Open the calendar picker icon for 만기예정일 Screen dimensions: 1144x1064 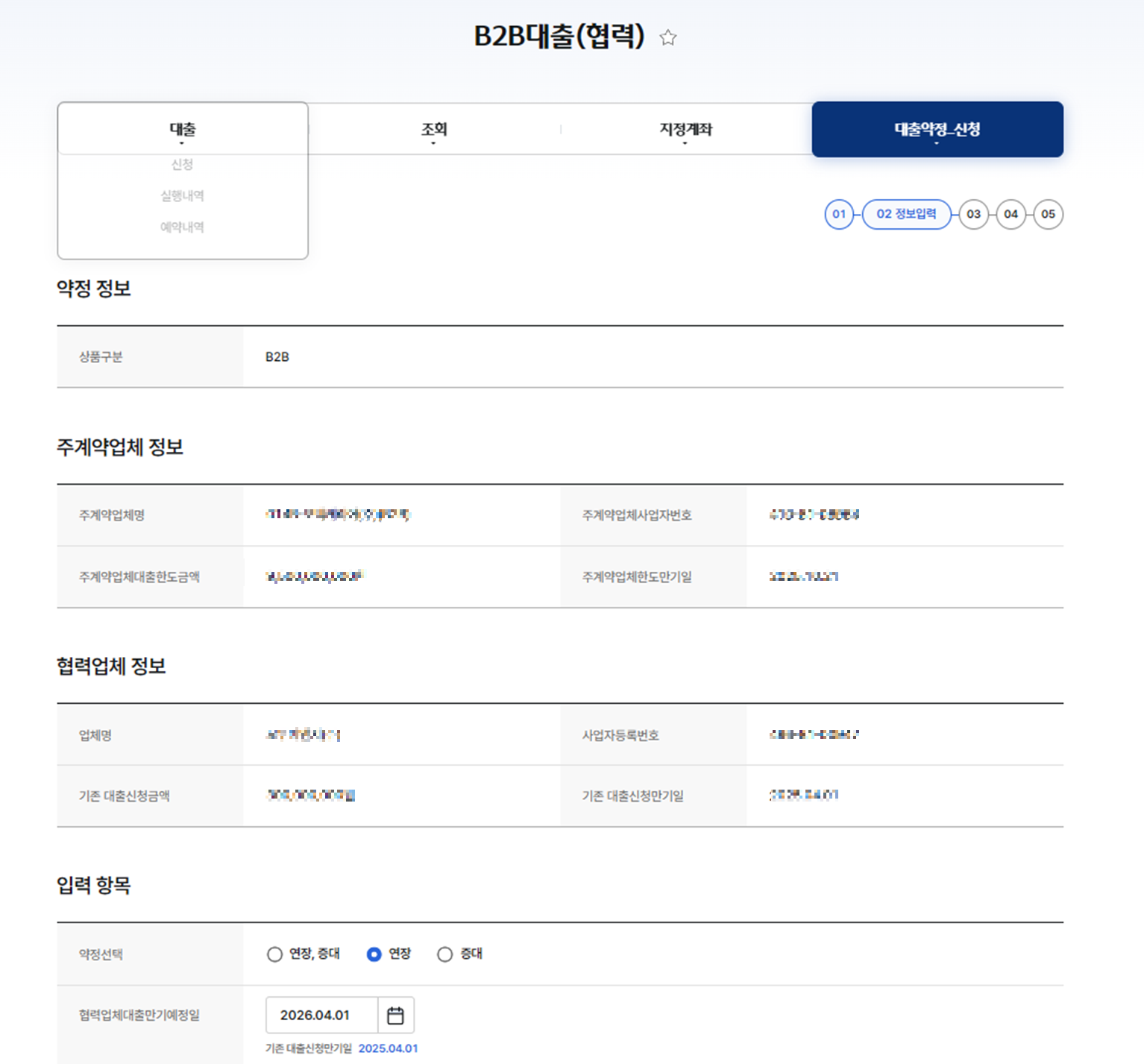point(395,1015)
